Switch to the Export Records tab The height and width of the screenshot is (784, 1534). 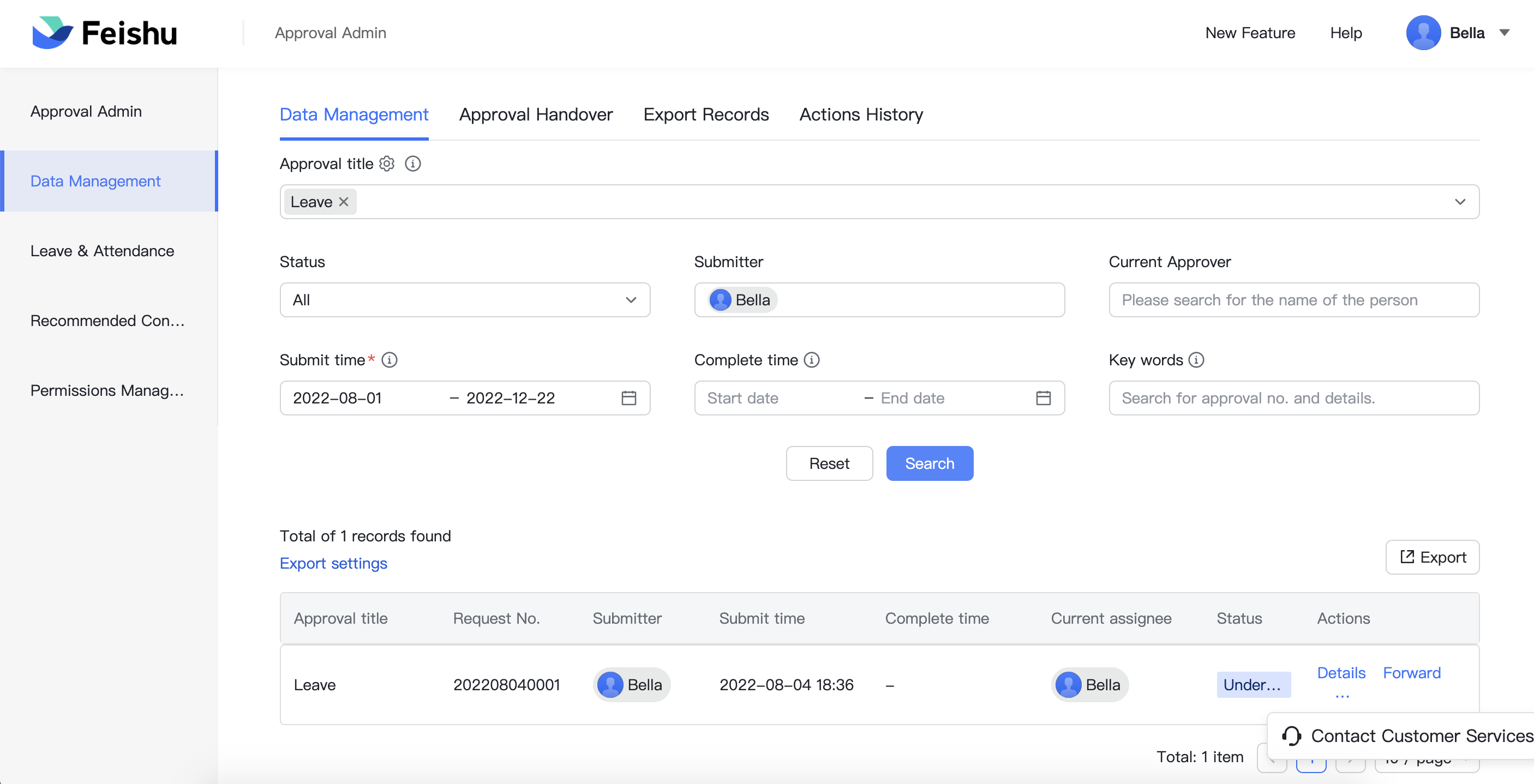click(x=706, y=114)
